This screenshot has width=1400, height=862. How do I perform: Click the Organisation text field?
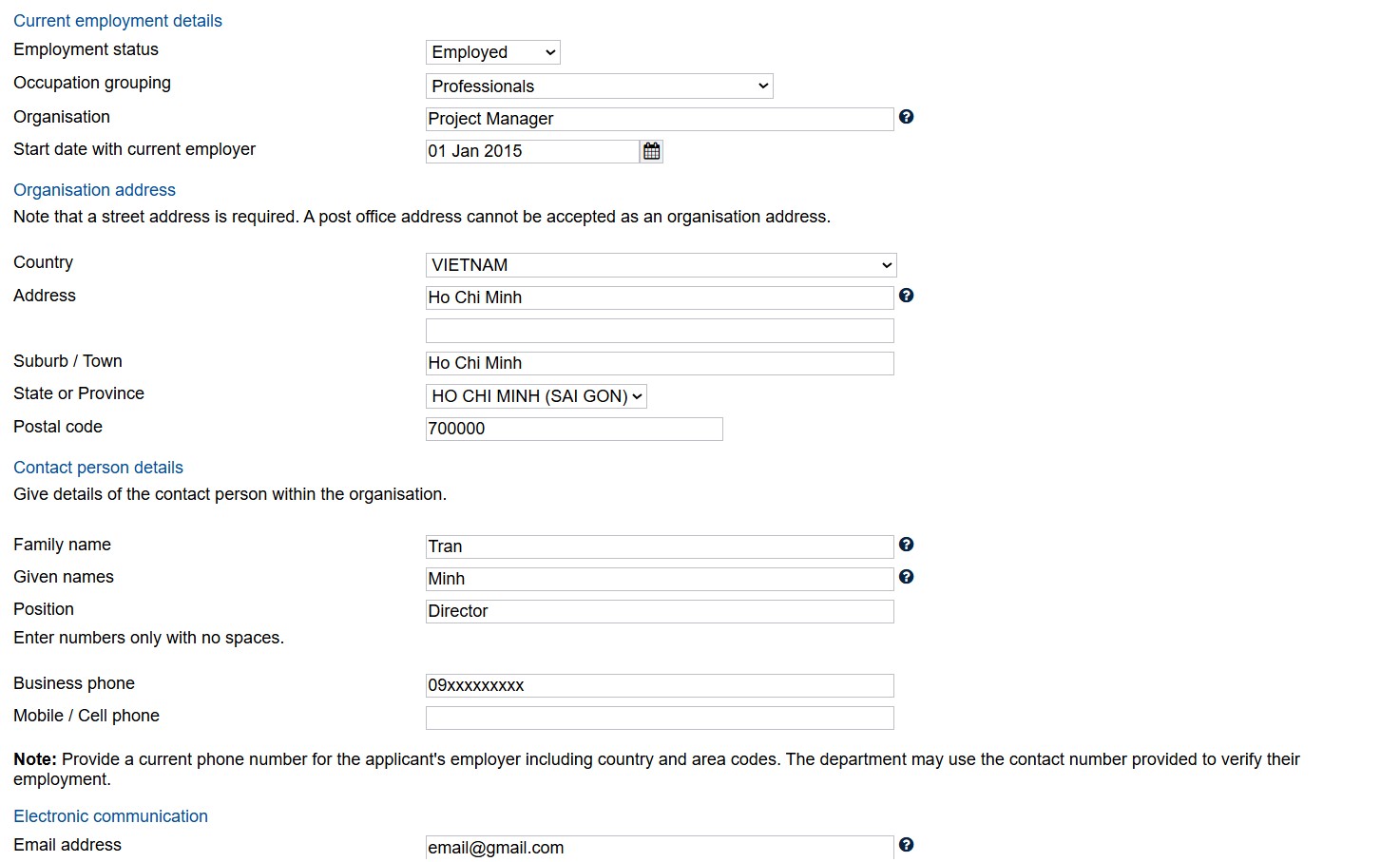pyautogui.click(x=660, y=119)
